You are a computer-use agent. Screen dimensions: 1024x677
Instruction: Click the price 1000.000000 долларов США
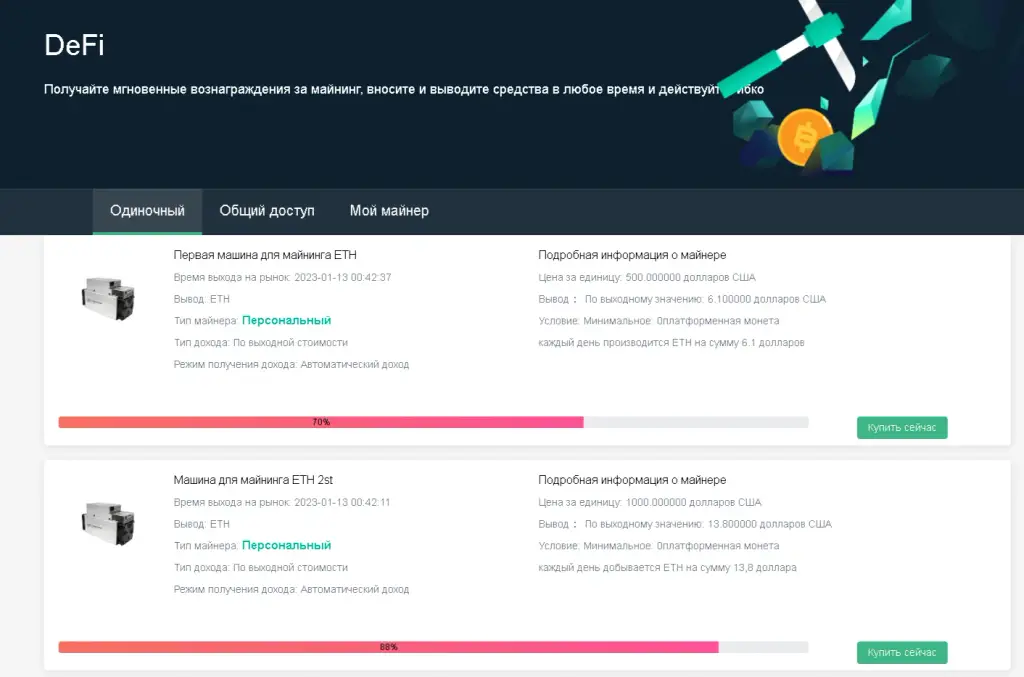(694, 502)
